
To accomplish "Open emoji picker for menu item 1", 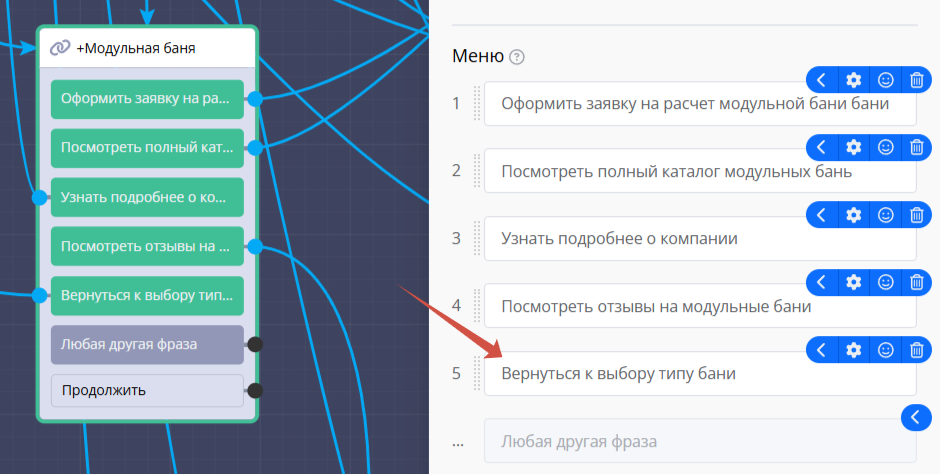I will pos(885,80).
